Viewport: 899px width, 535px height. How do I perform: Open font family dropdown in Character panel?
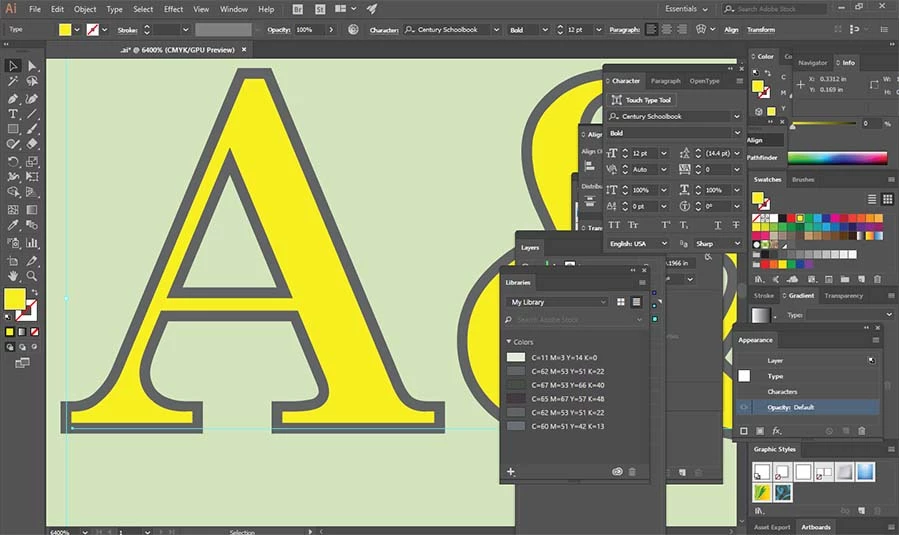click(737, 116)
